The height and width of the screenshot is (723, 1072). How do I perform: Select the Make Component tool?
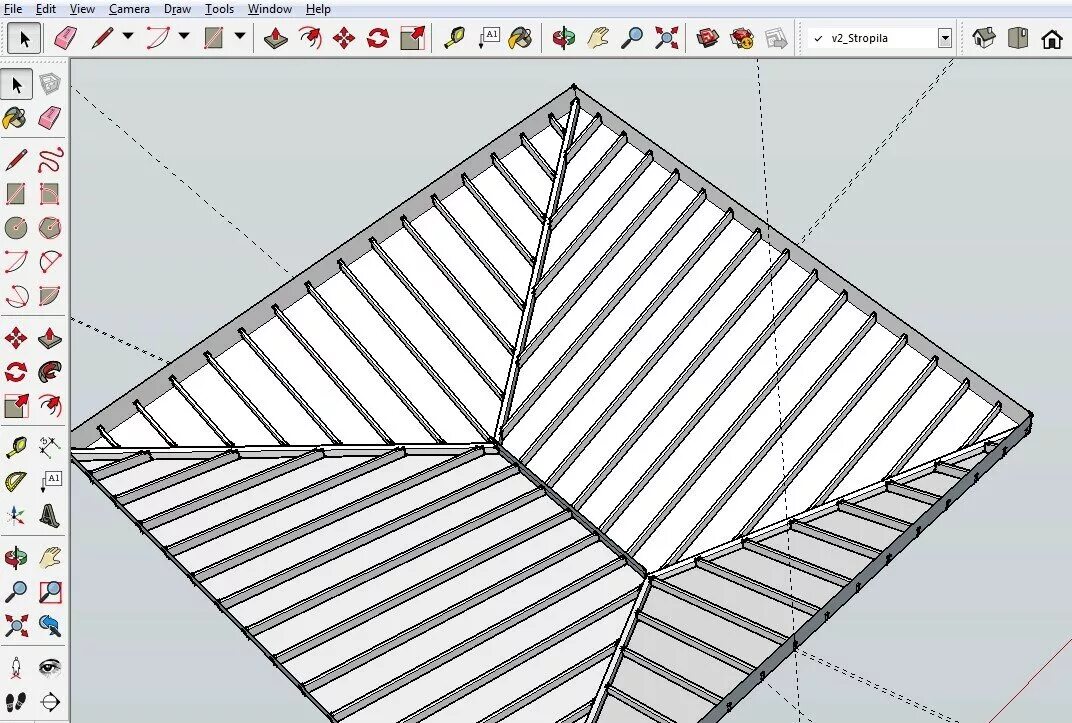point(49,84)
